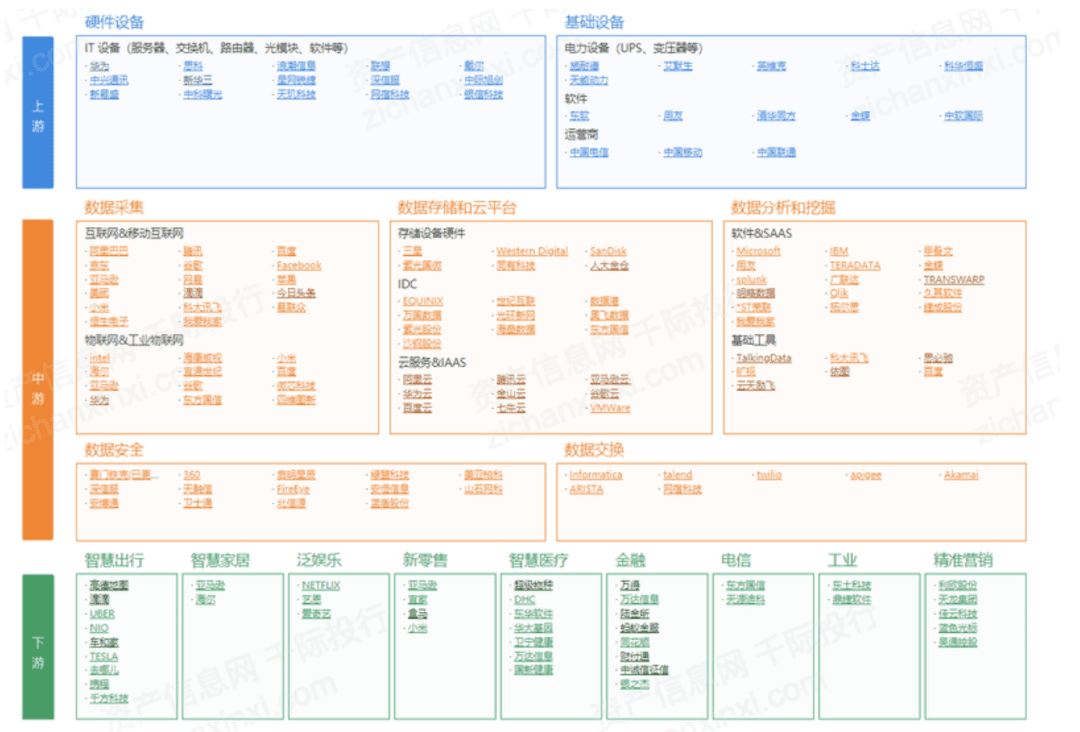Click the NETFLIX link
Image resolution: width=1080 pixels, height=732 pixels.
(320, 586)
